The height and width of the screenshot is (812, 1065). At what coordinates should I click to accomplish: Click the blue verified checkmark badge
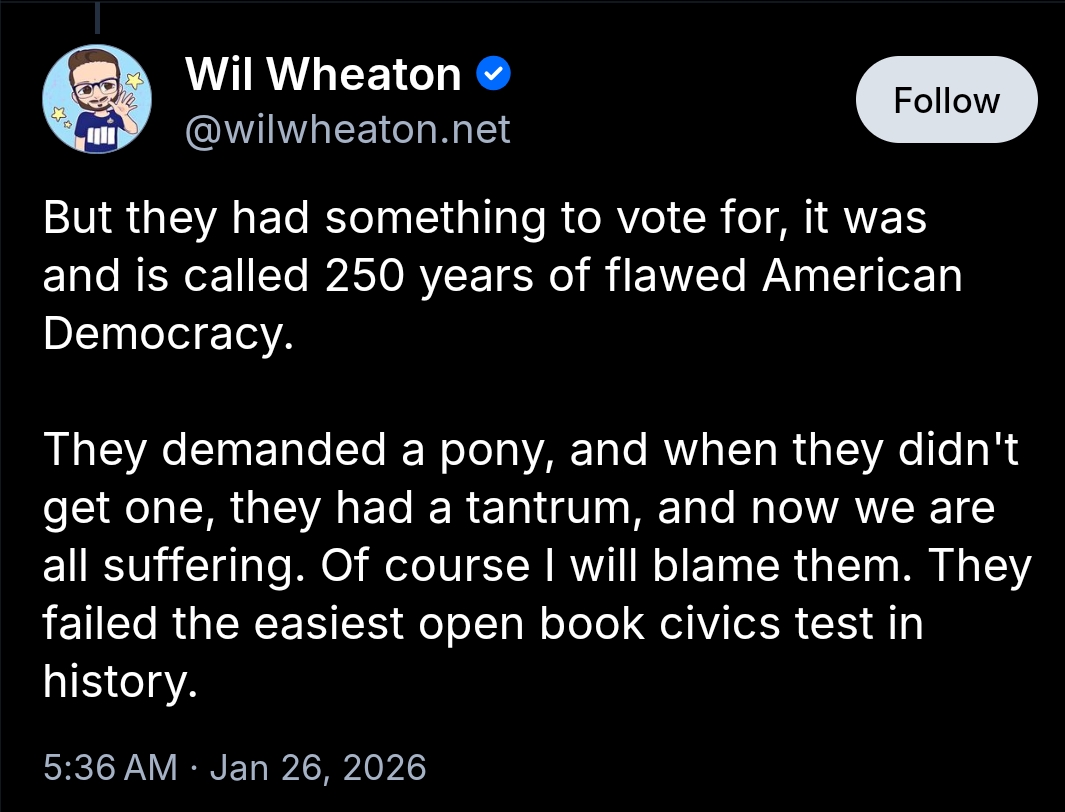[x=495, y=73]
